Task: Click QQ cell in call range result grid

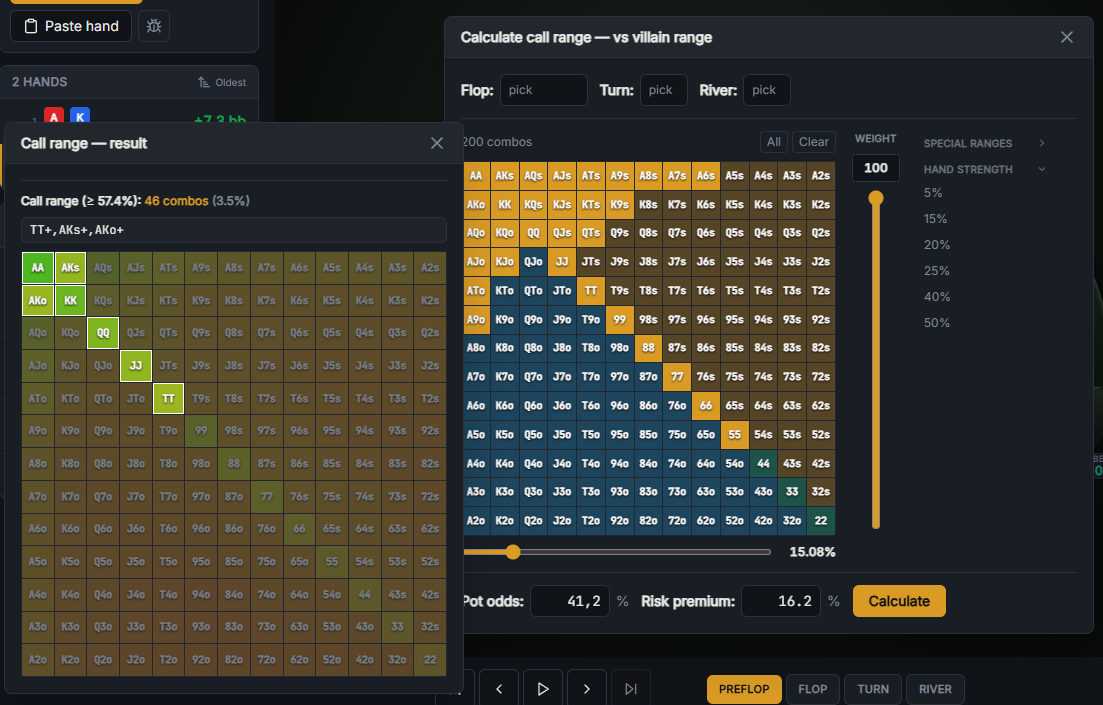Action: click(x=103, y=334)
